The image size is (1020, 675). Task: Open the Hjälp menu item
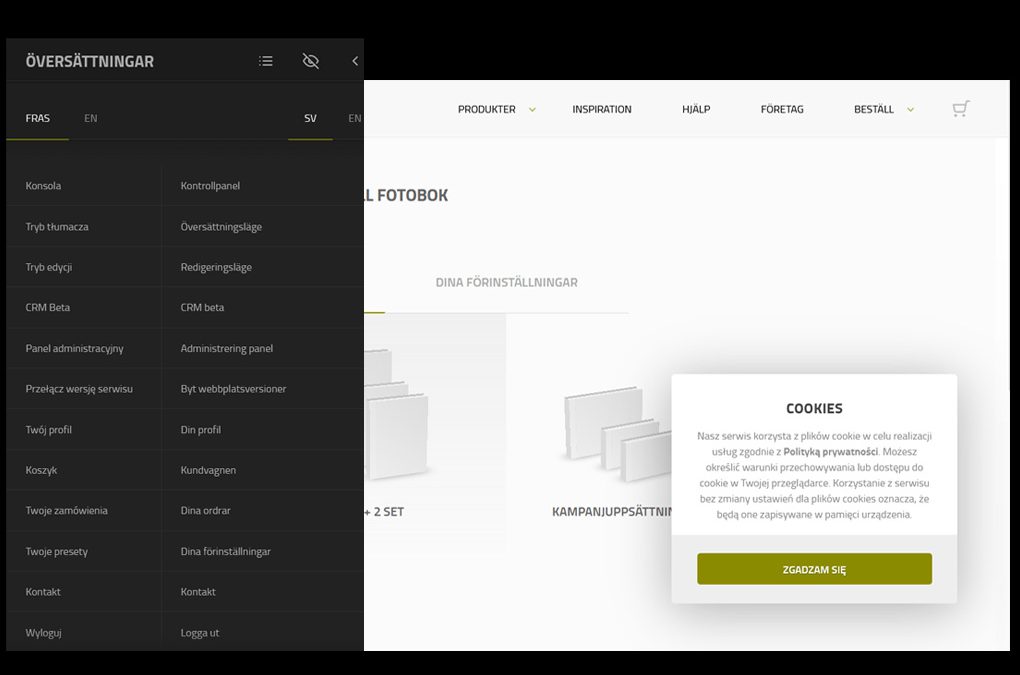click(x=696, y=109)
